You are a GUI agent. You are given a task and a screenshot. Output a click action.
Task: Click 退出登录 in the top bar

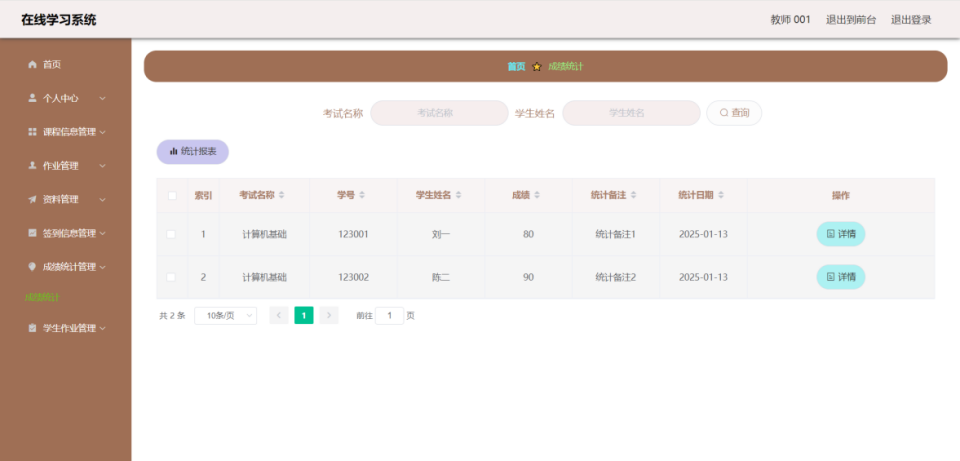(x=910, y=20)
